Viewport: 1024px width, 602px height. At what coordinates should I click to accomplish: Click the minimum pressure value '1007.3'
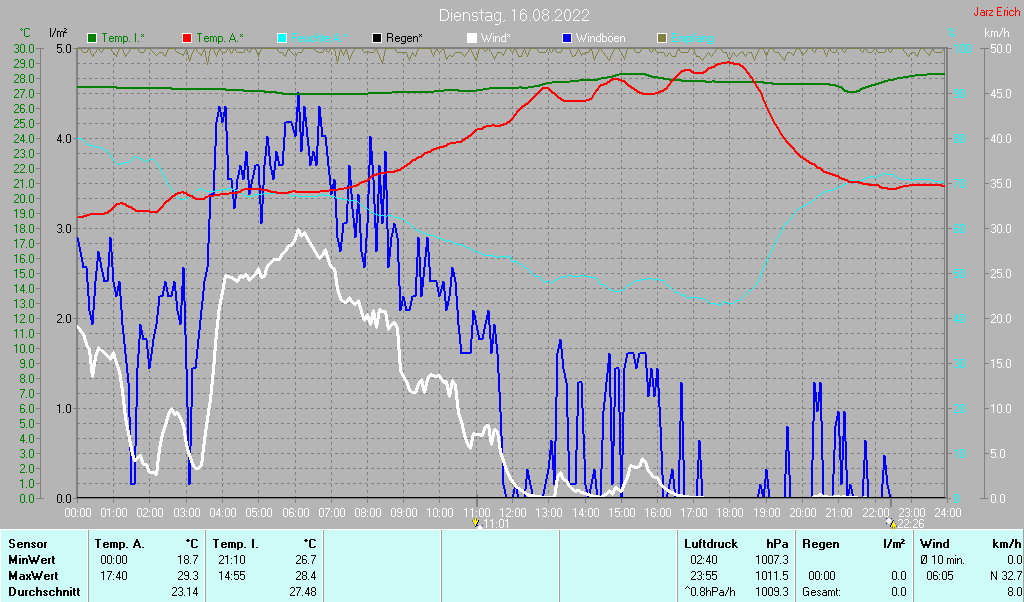(772, 560)
